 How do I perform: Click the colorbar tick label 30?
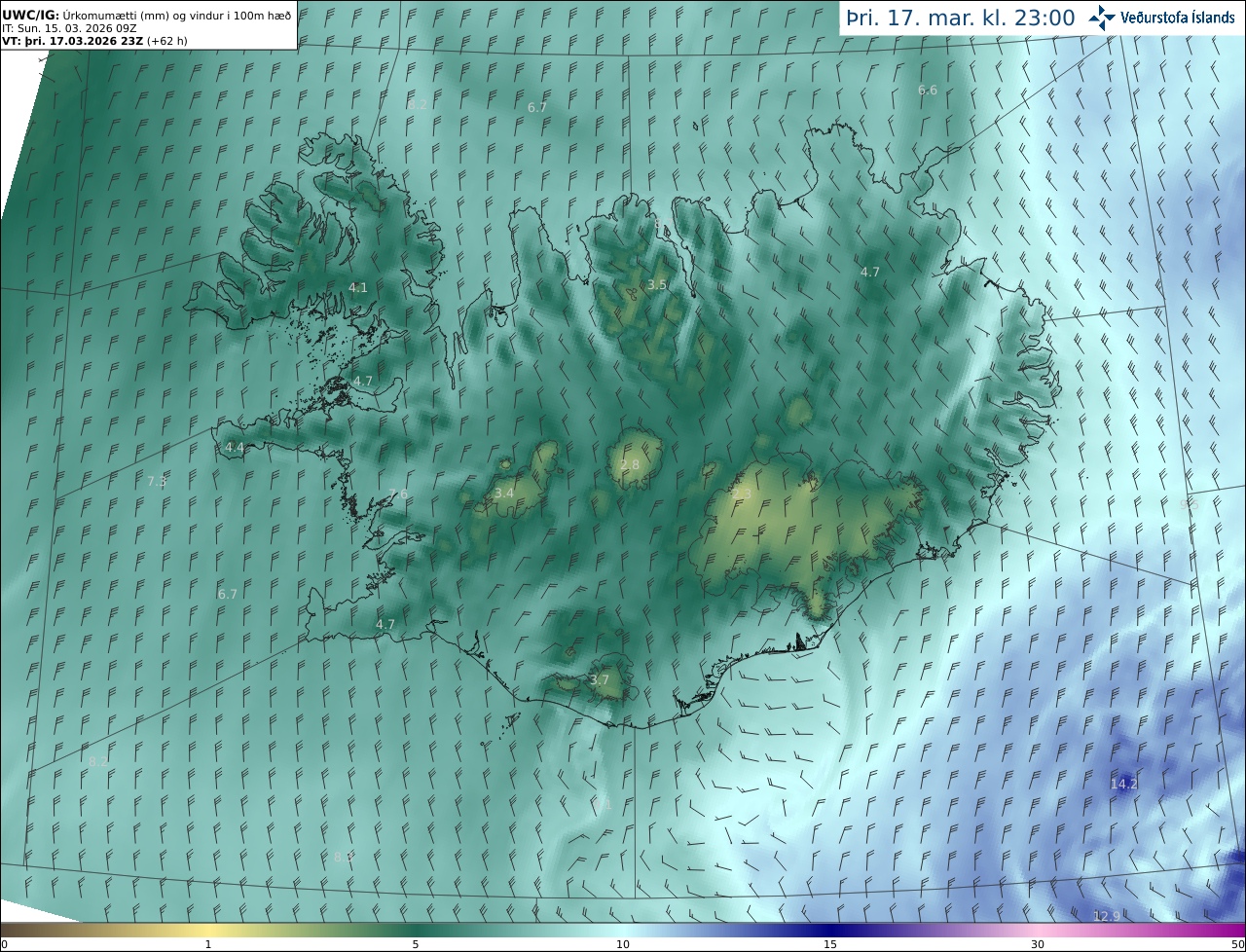[x=1038, y=944]
